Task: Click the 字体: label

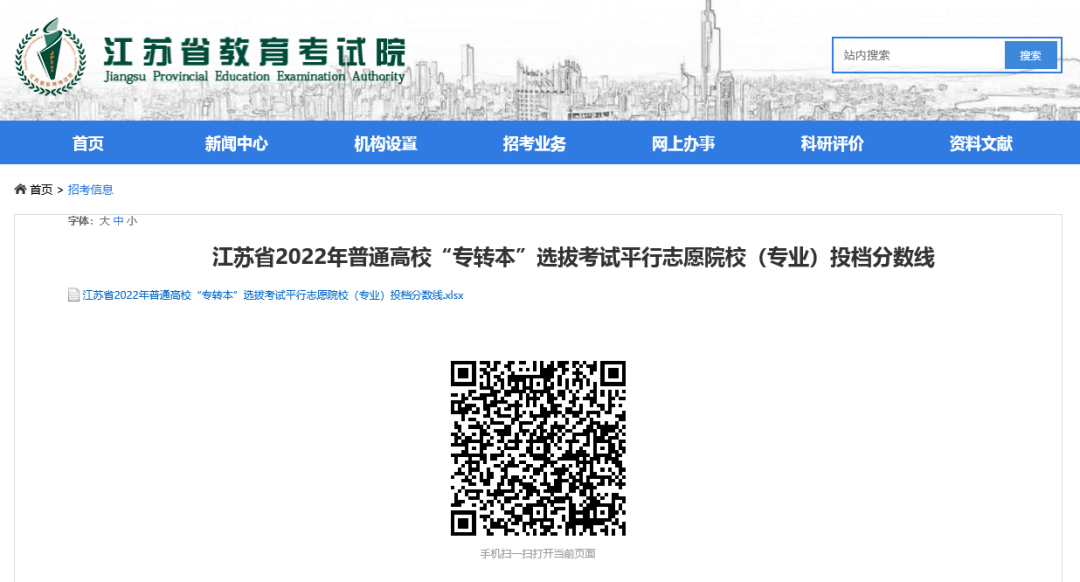Action: [x=81, y=221]
